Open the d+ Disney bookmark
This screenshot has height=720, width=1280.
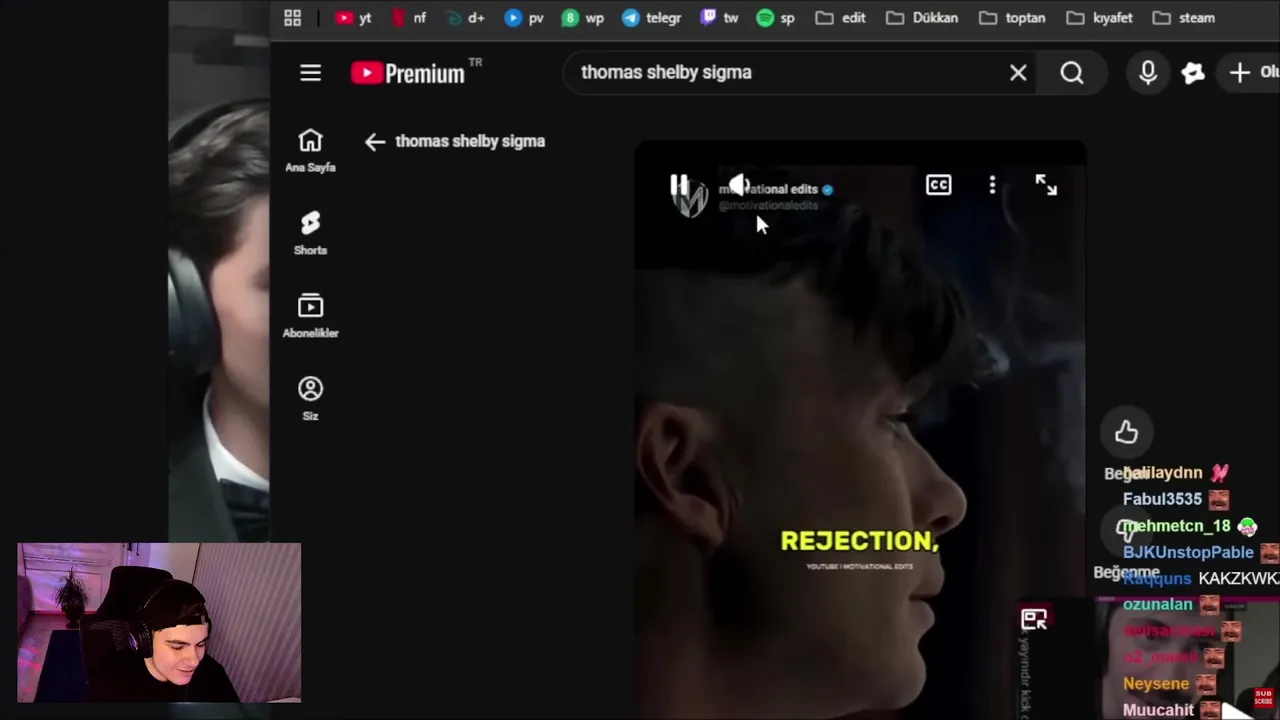click(465, 18)
